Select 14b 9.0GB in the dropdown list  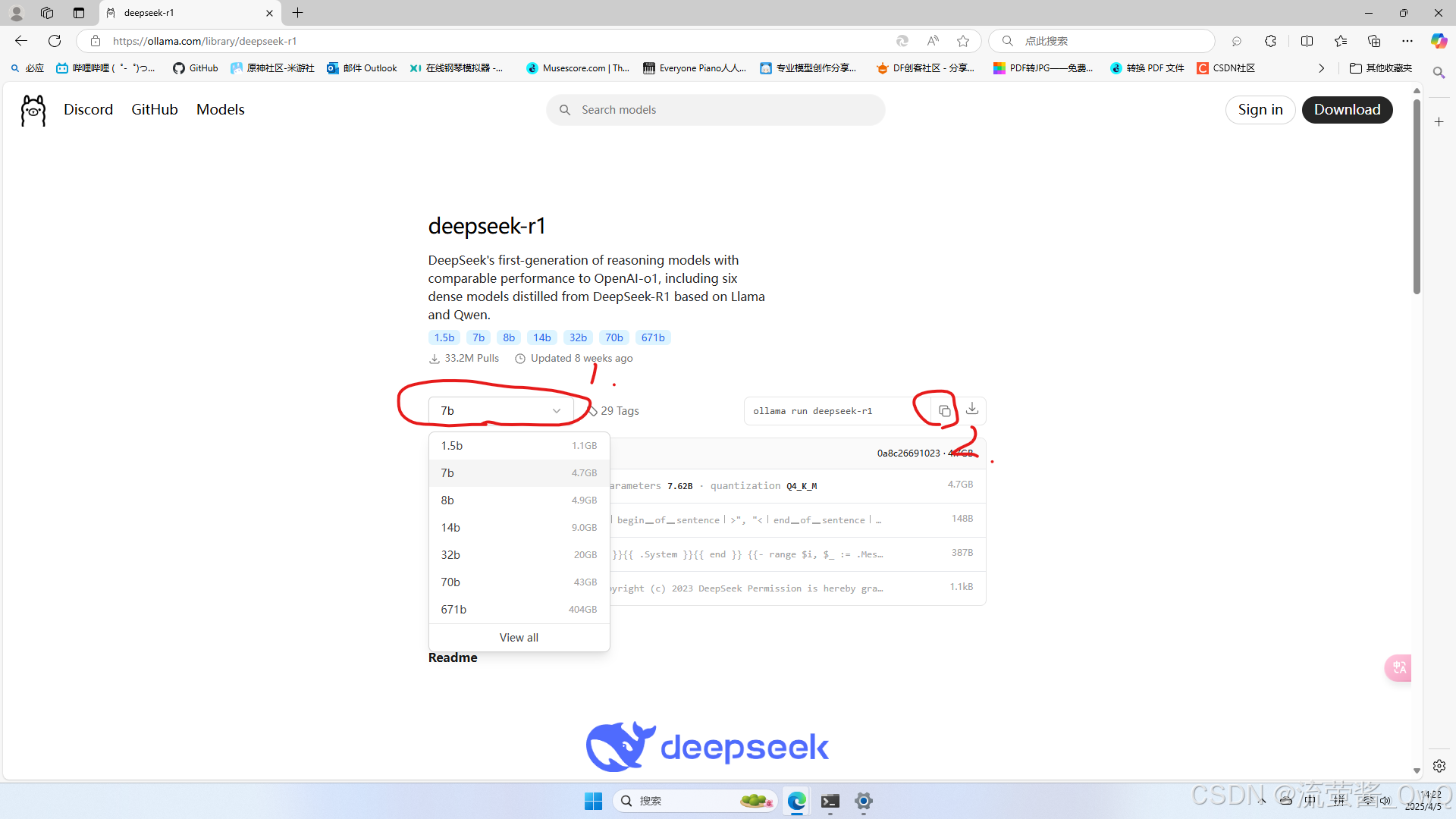(519, 528)
